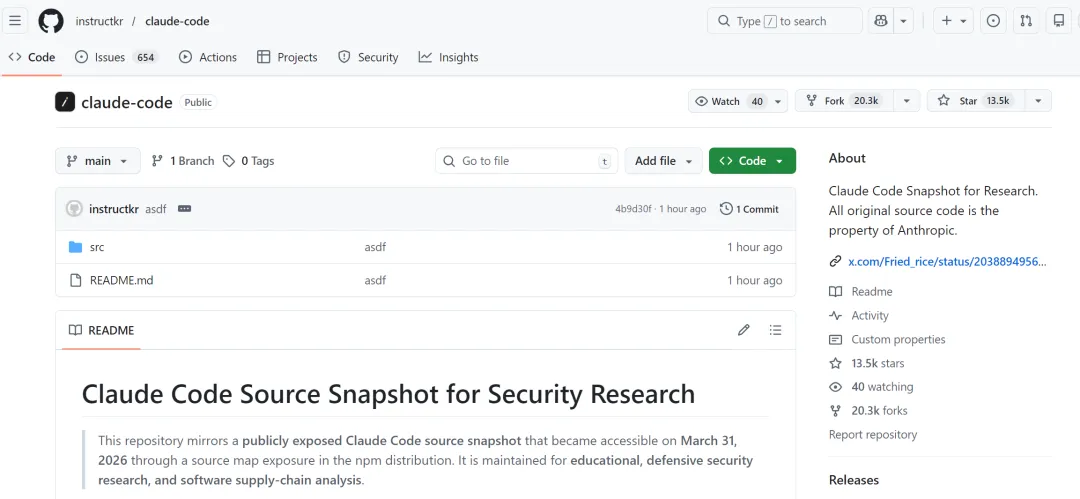Click the GitHub logo icon
The width and height of the screenshot is (1080, 499).
51,21
